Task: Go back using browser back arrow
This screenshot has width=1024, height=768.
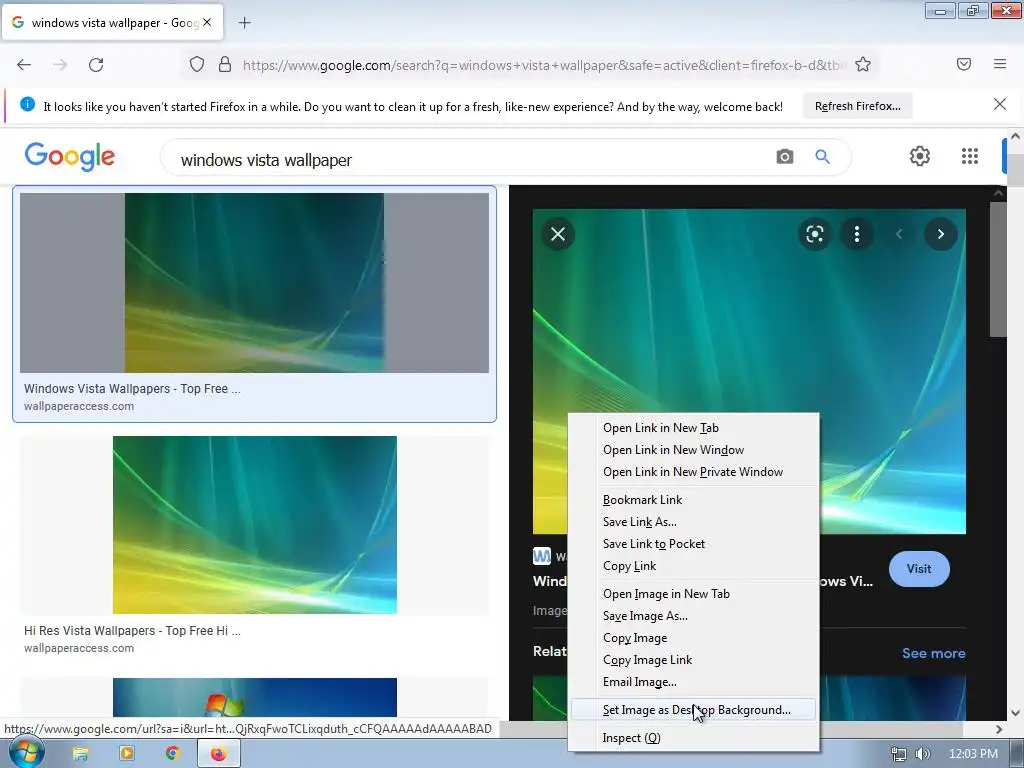Action: pyautogui.click(x=24, y=65)
